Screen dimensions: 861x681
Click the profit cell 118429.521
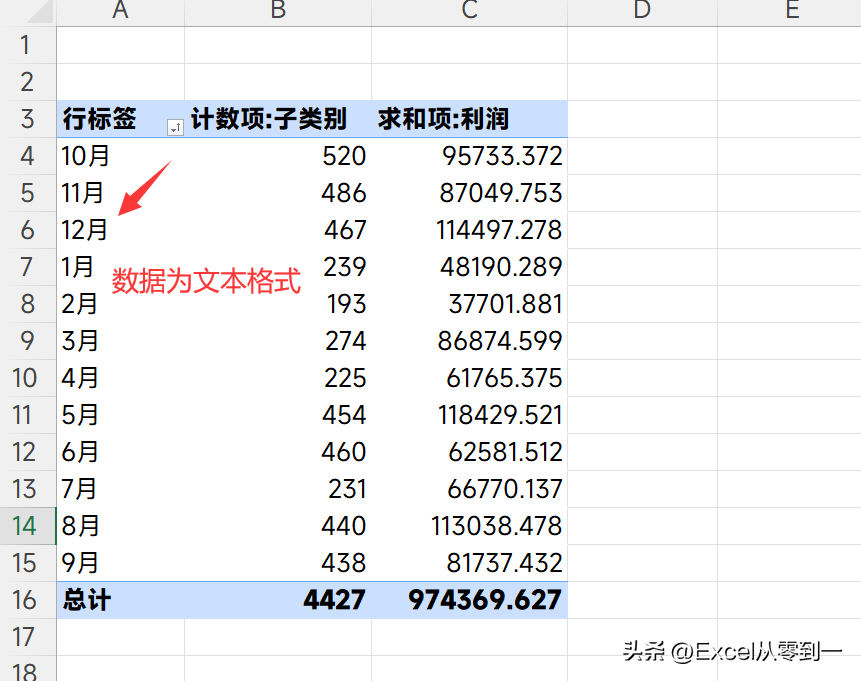tap(469, 415)
